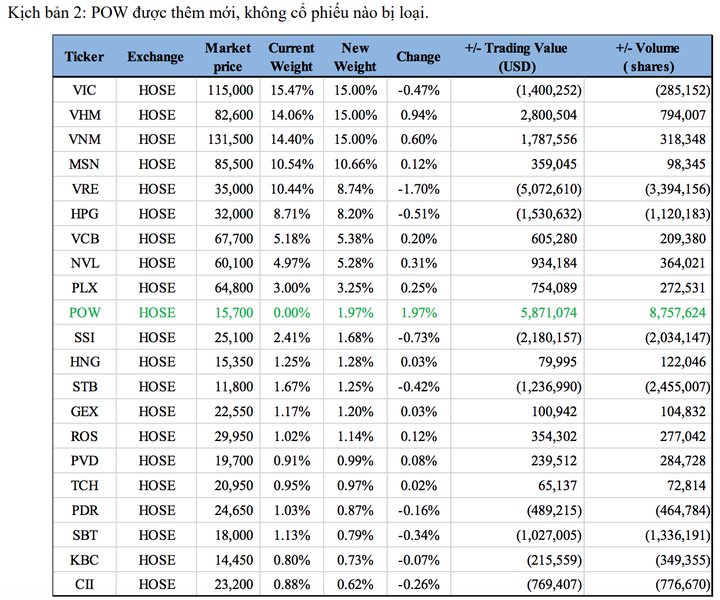This screenshot has height=600, width=720.
Task: Select the VIC ticker cell
Action: (85, 90)
